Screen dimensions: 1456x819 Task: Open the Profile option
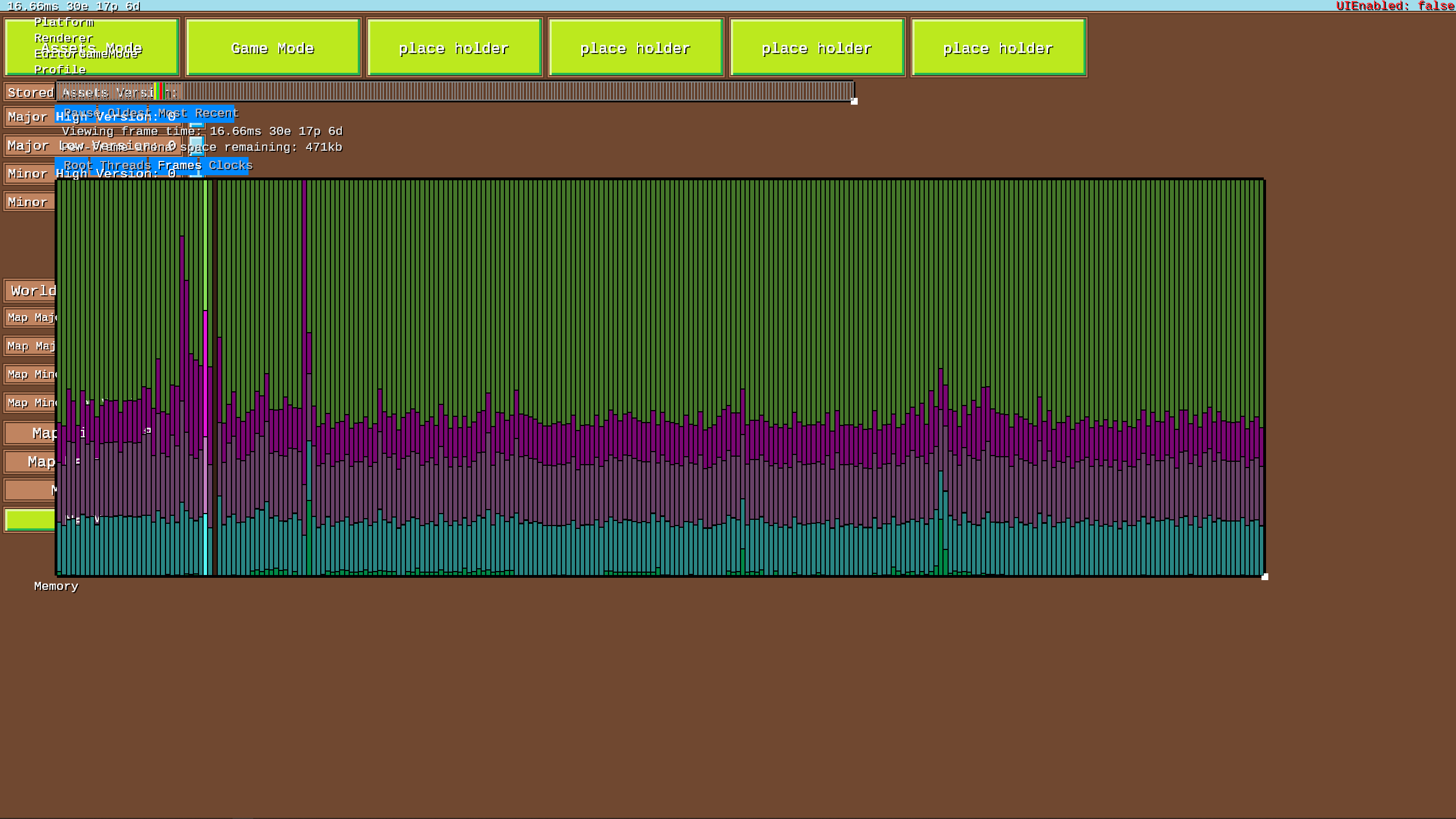[x=60, y=70]
